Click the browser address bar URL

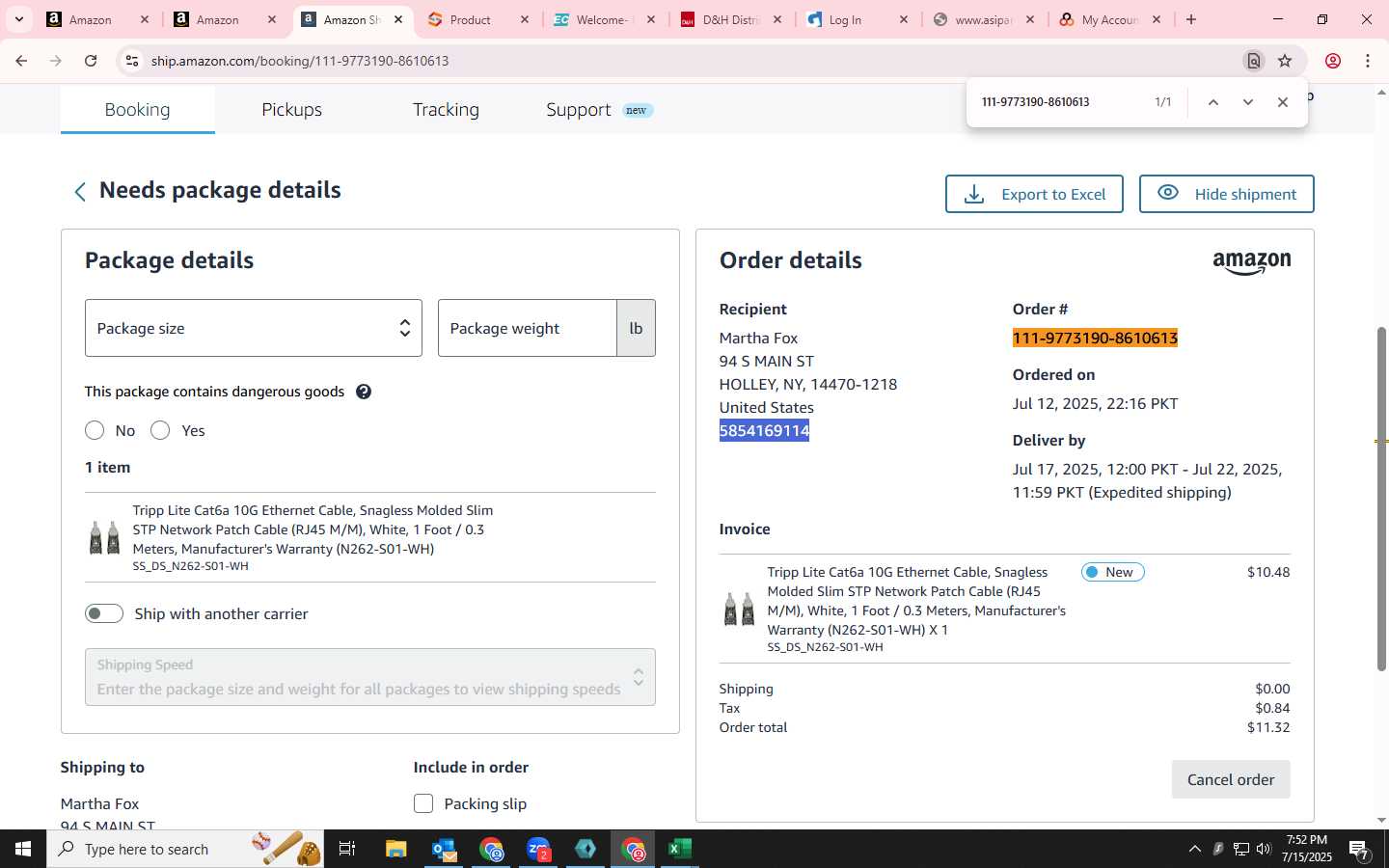[x=300, y=61]
